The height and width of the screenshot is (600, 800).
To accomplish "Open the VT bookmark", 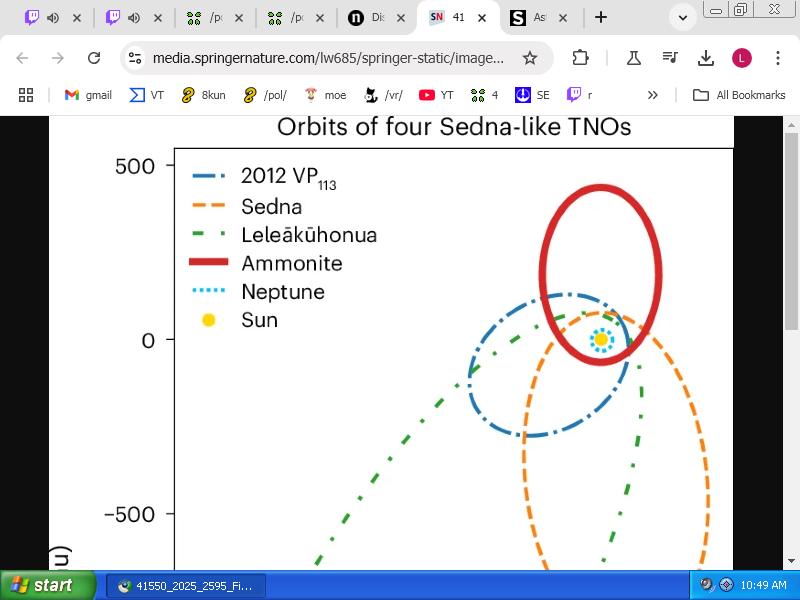I will click(147, 95).
